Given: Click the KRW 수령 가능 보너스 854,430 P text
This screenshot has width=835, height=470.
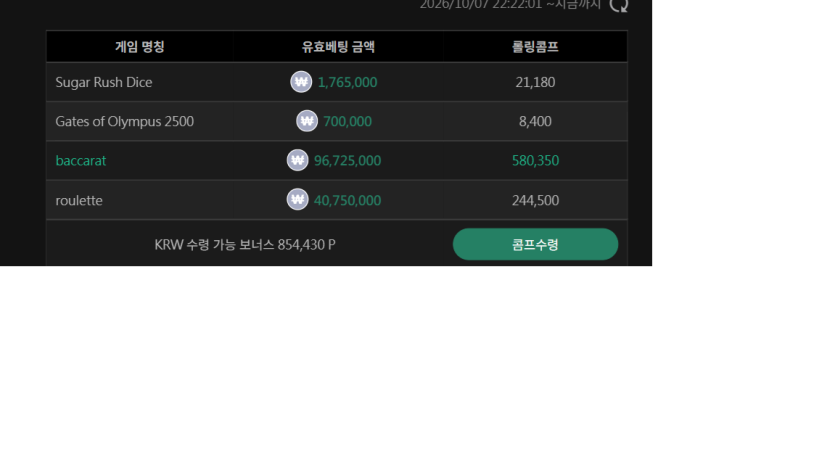Looking at the screenshot, I should 245,245.
